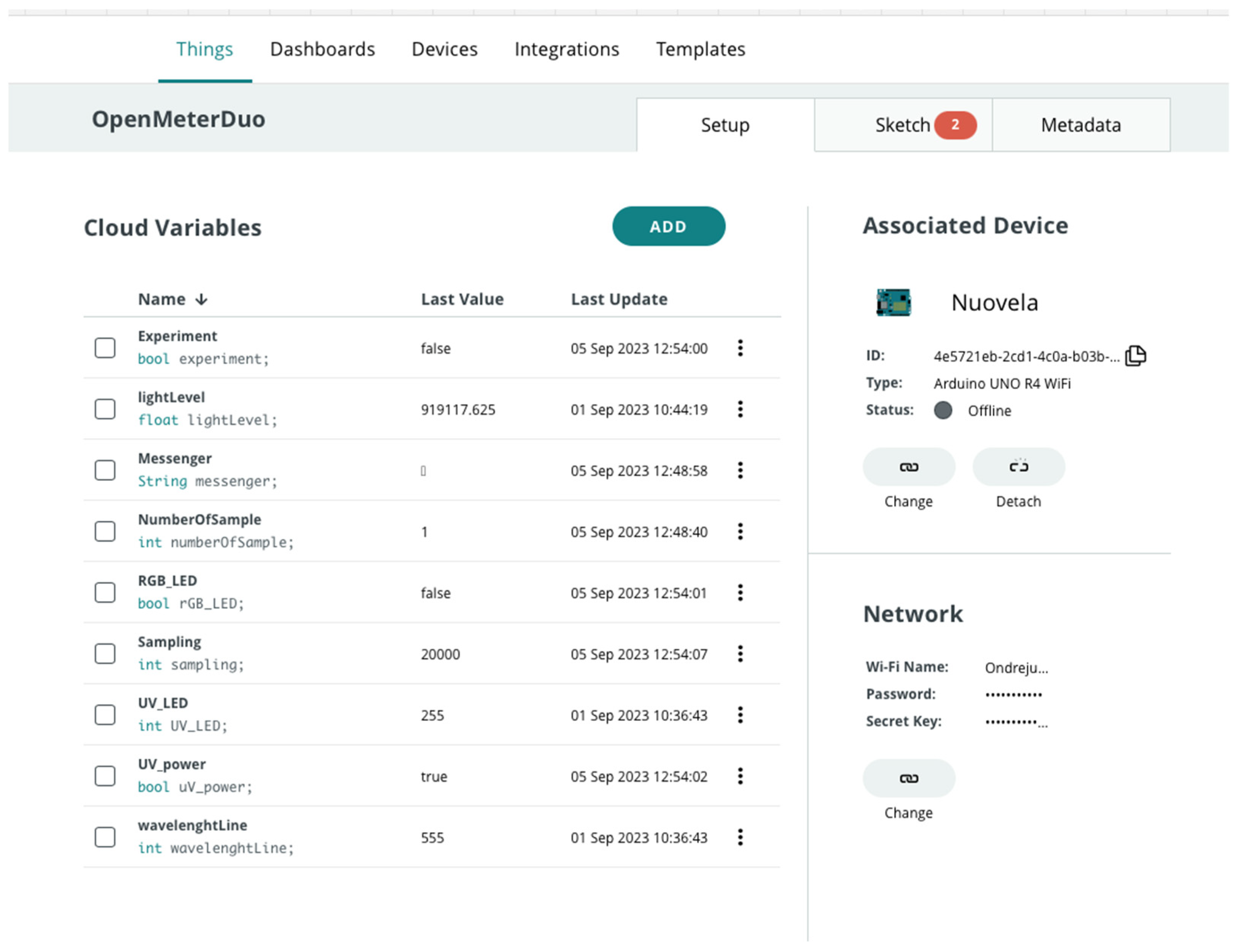Screen dimensions: 1237x952
Task: Copy the device ID to clipboard
Action: pos(1135,356)
